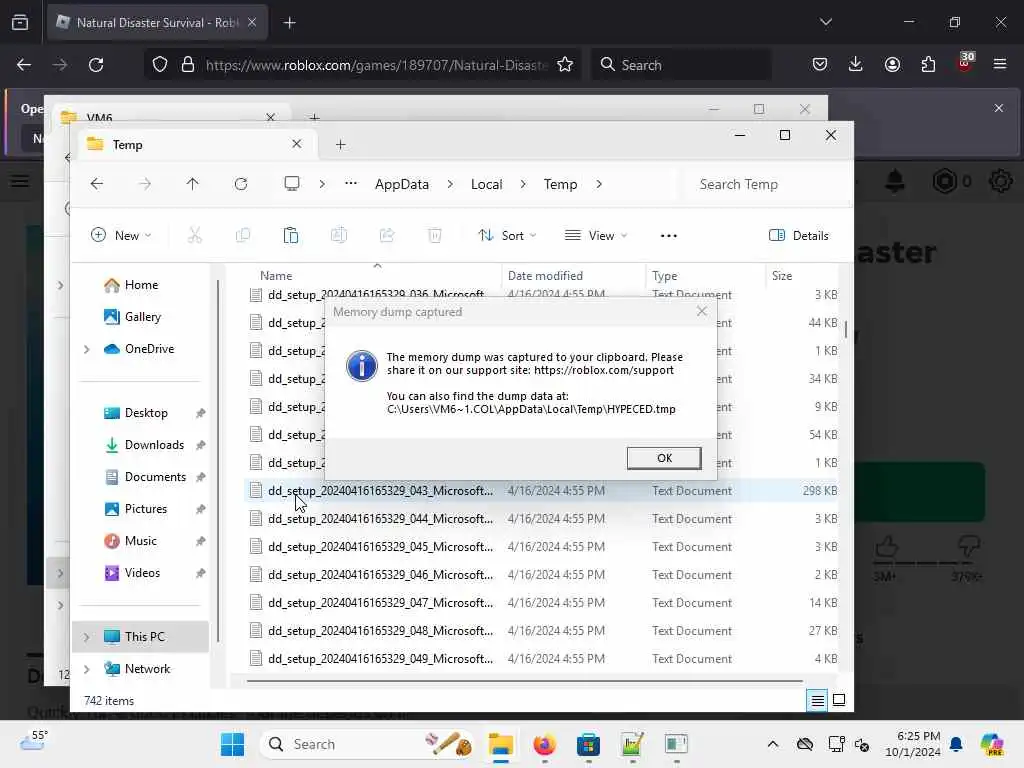Viewport: 1024px width, 768px height.
Task: Switch to details list view icon in the status bar
Action: [x=817, y=701]
